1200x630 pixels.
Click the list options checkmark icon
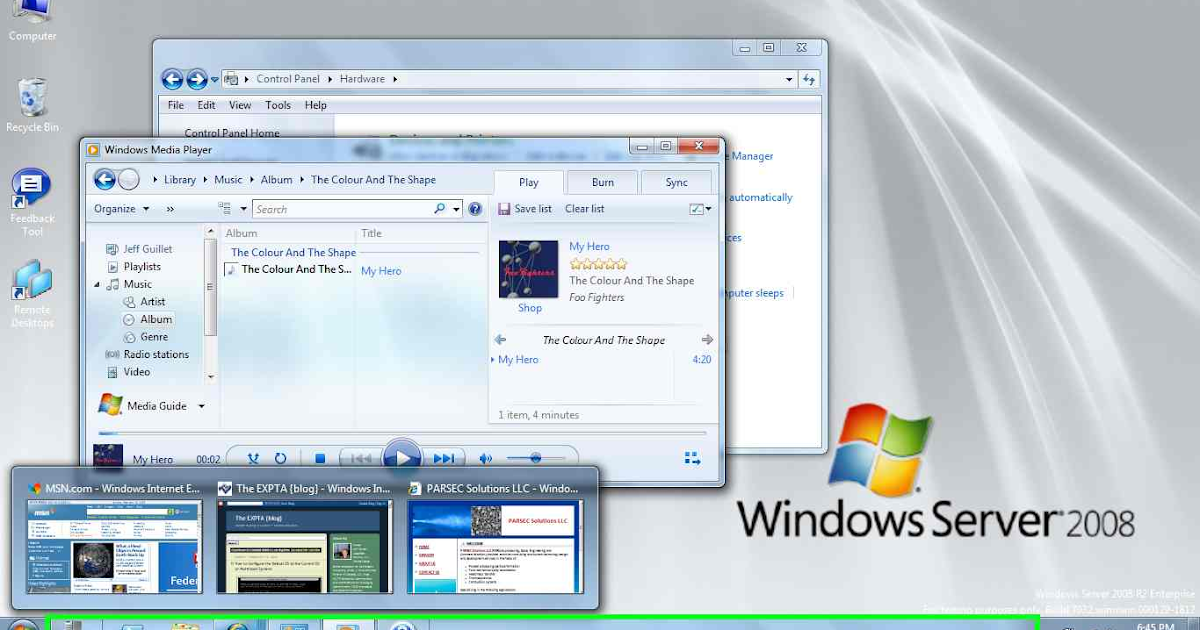coord(696,209)
